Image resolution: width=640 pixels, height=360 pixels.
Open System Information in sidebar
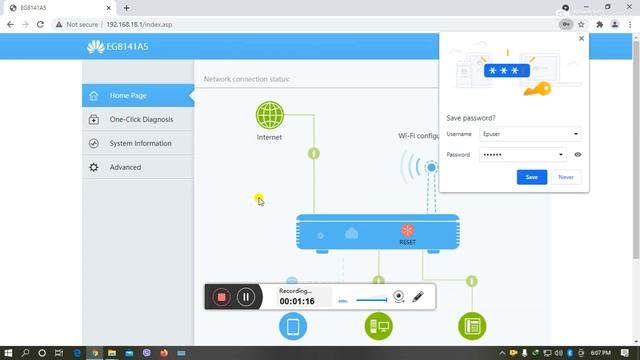coord(138,143)
